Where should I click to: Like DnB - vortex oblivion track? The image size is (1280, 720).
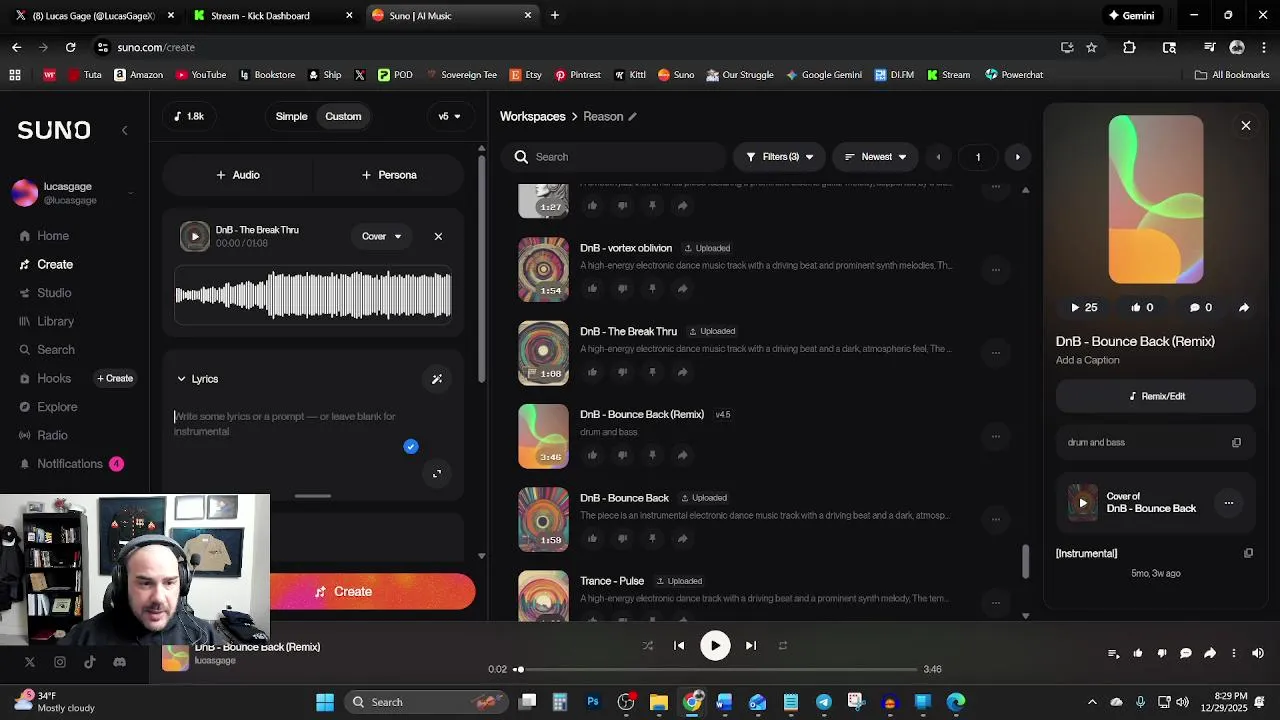point(592,288)
